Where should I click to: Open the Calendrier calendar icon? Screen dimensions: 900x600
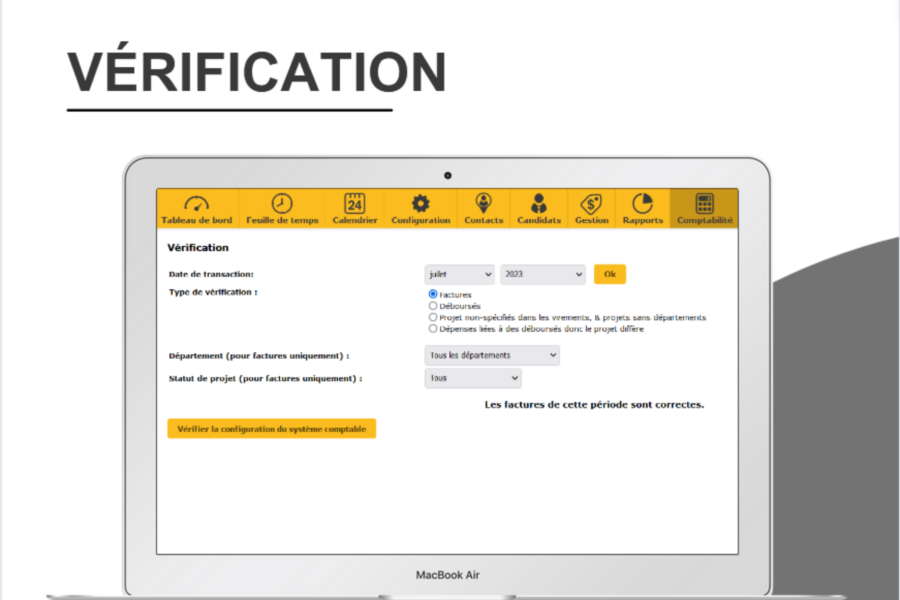click(355, 203)
